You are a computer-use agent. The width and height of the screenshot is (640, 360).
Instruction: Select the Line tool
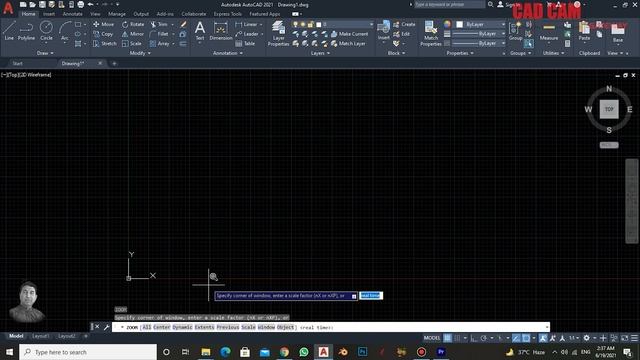click(9, 31)
